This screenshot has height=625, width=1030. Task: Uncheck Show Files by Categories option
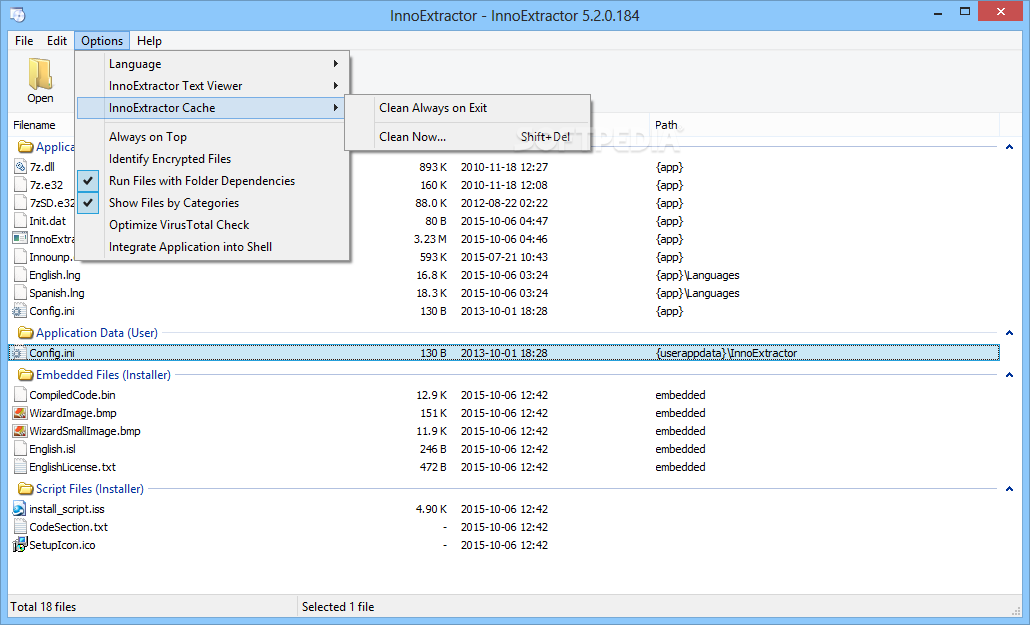coord(213,203)
